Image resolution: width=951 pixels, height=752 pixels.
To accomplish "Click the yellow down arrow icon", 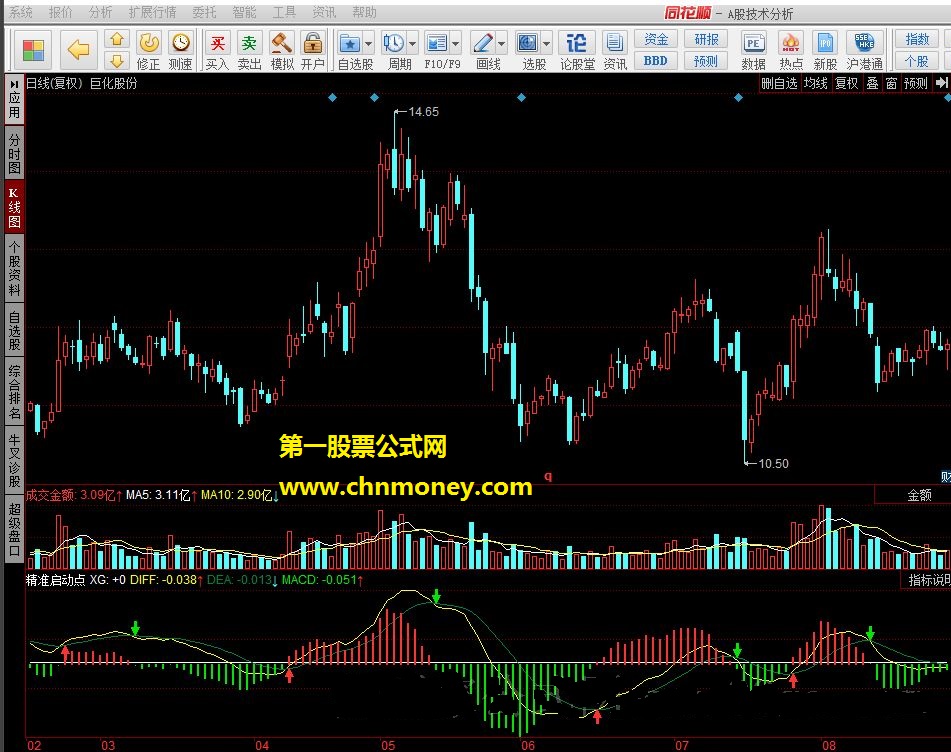I will pos(117,60).
